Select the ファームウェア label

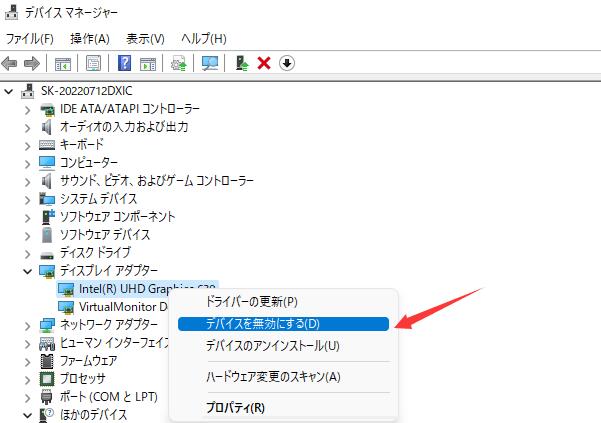[x=89, y=361]
